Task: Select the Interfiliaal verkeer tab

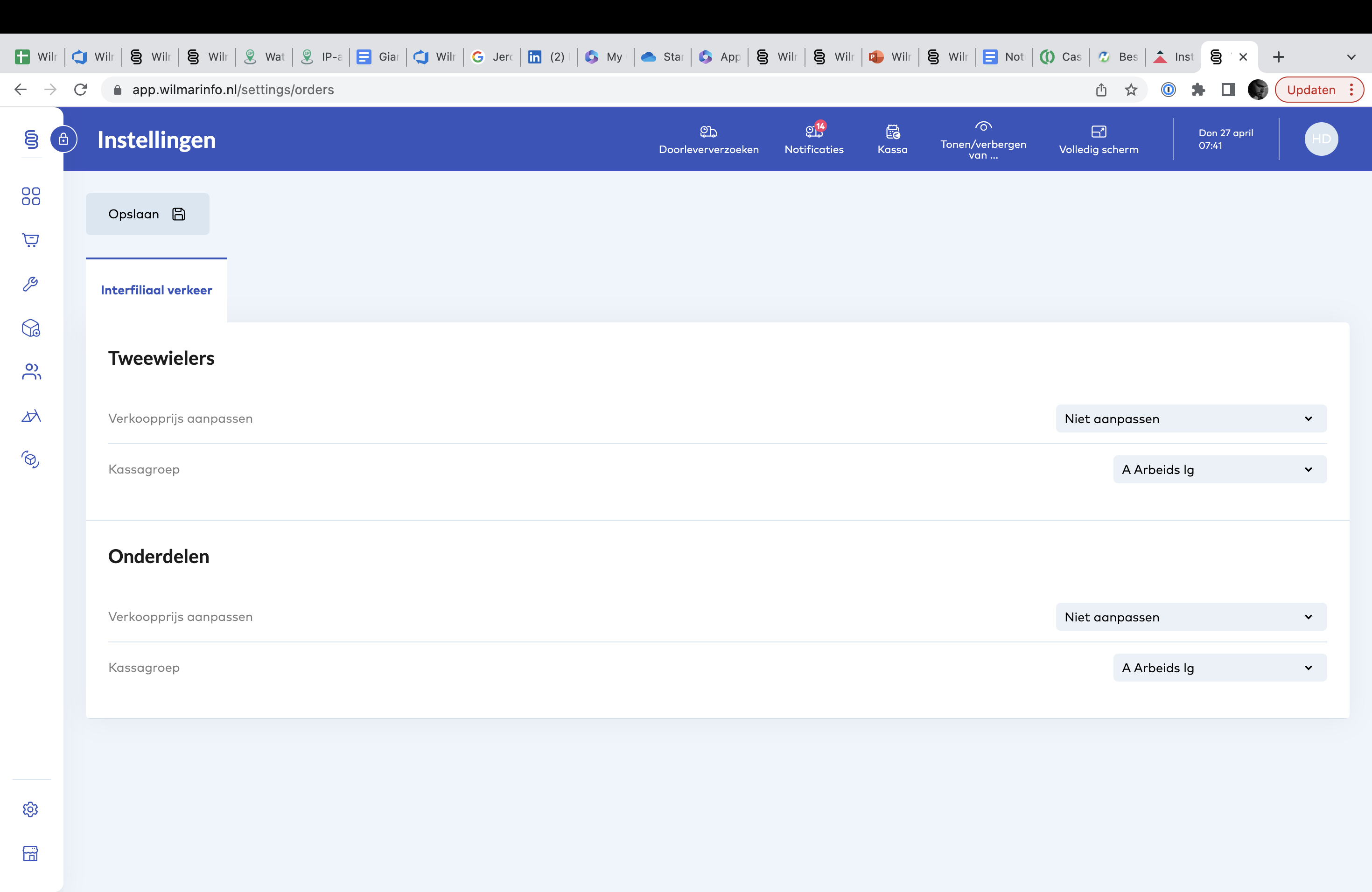Action: coord(156,291)
